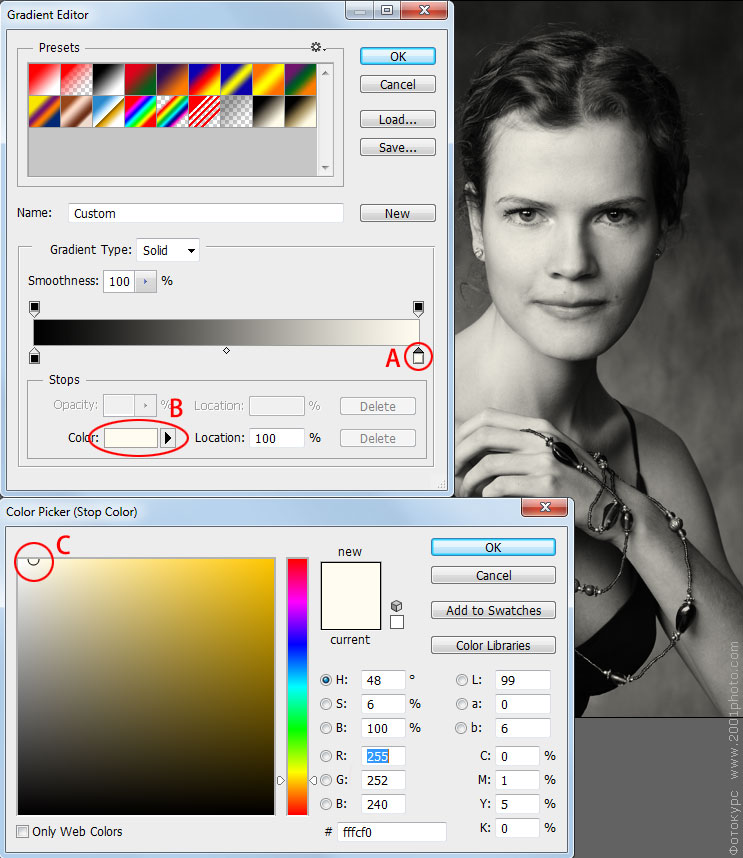743x858 pixels.
Task: Open the Presets gear menu
Action: pyautogui.click(x=318, y=48)
